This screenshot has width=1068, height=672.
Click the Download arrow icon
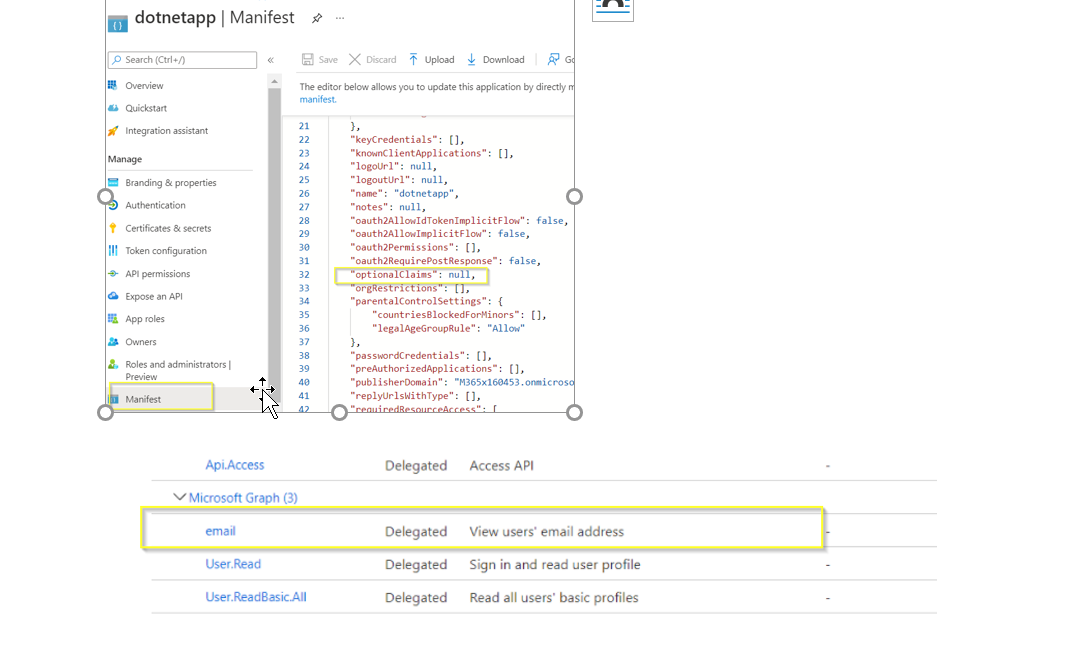(x=471, y=60)
